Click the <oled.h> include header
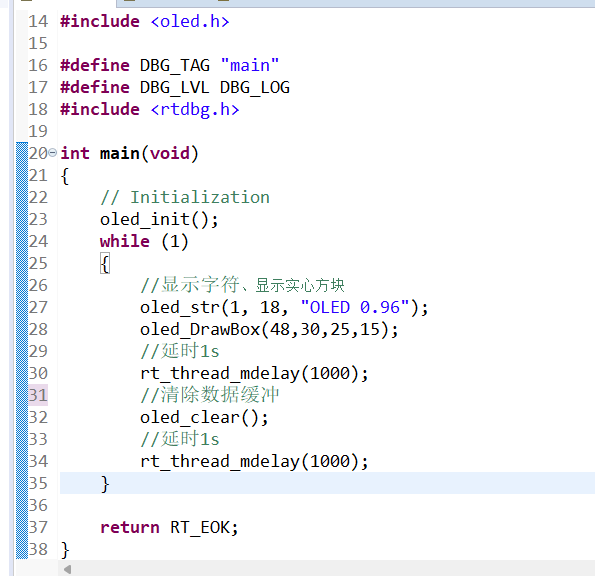Image resolution: width=595 pixels, height=576 pixels. tap(190, 21)
